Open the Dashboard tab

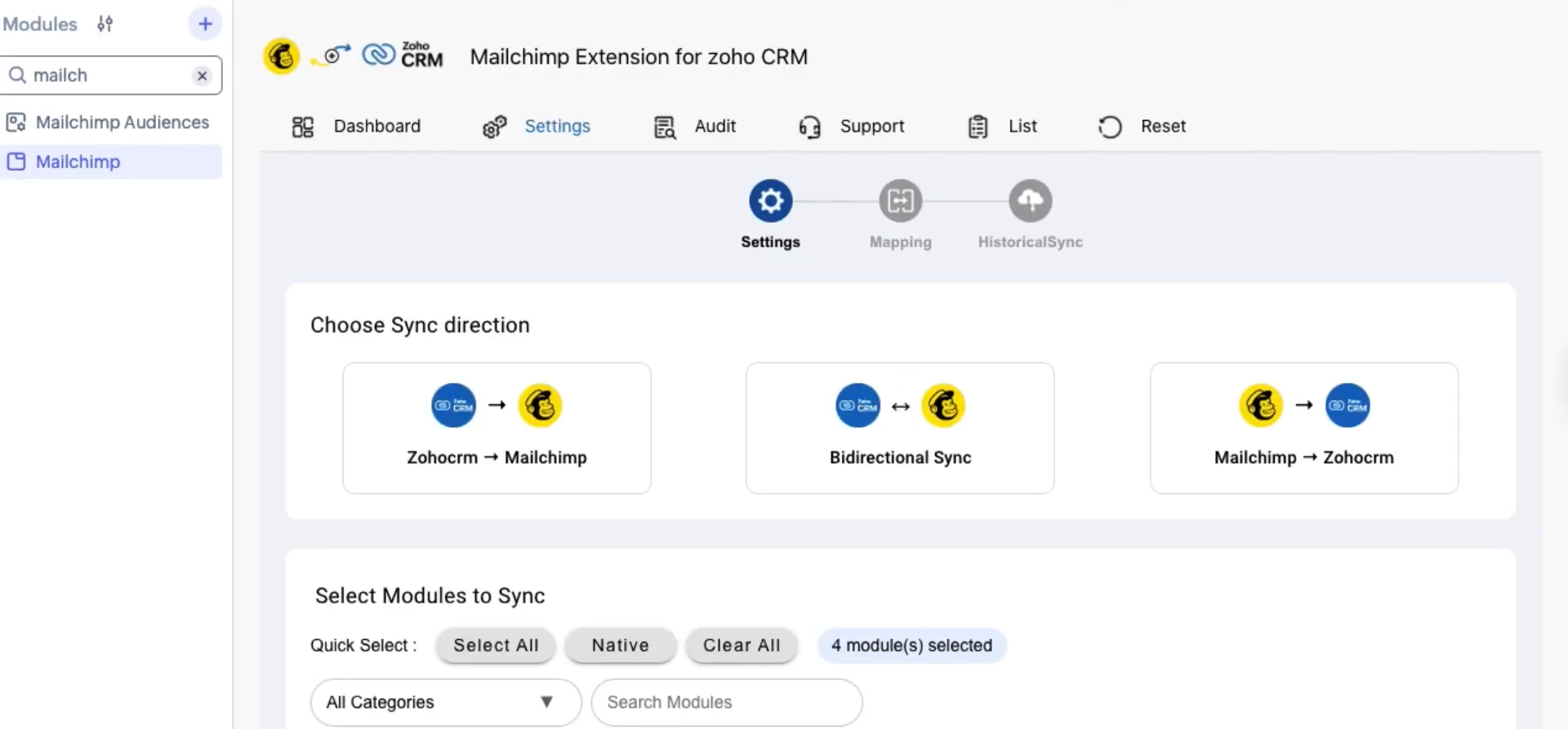click(x=357, y=127)
